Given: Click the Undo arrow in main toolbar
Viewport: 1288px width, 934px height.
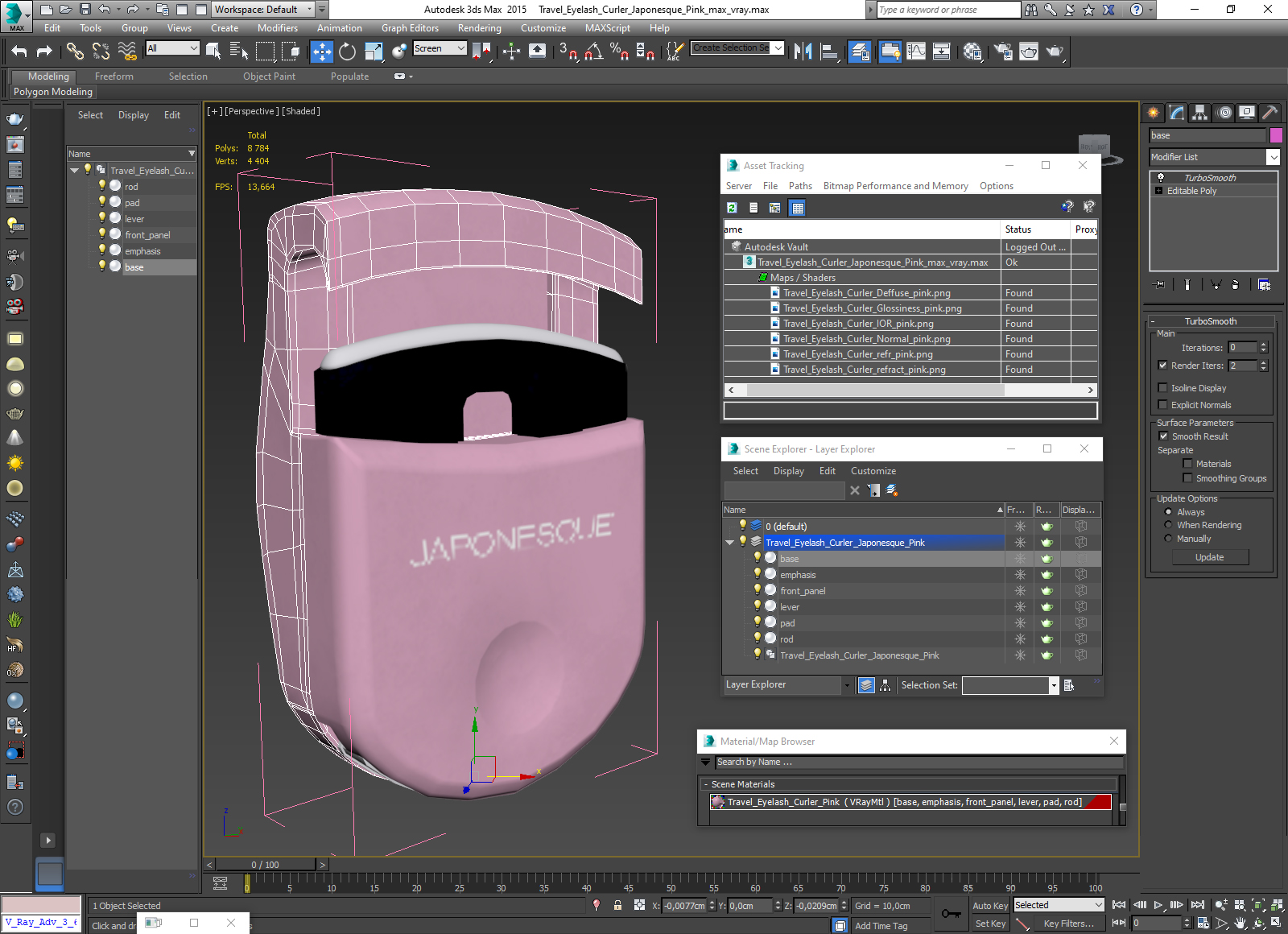Looking at the screenshot, I should pyautogui.click(x=19, y=52).
